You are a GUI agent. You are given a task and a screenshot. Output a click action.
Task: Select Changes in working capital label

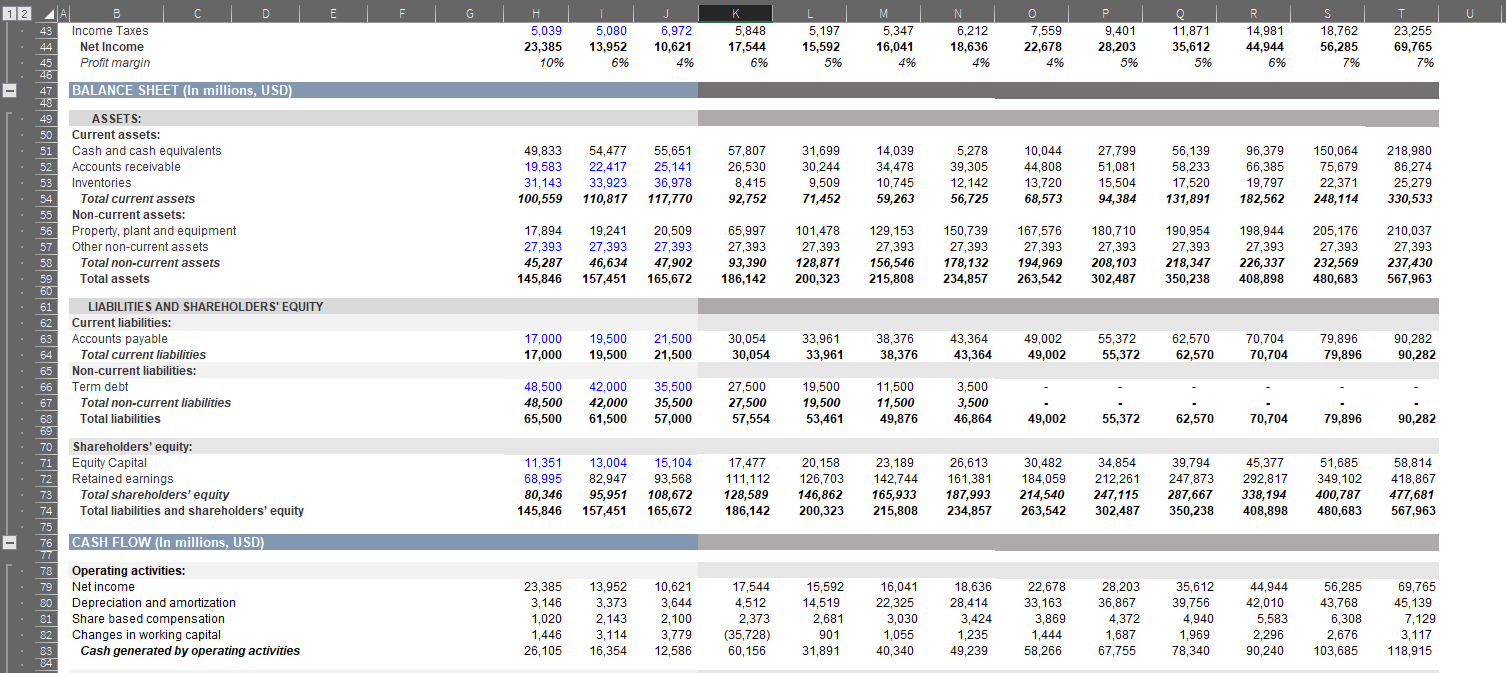146,635
